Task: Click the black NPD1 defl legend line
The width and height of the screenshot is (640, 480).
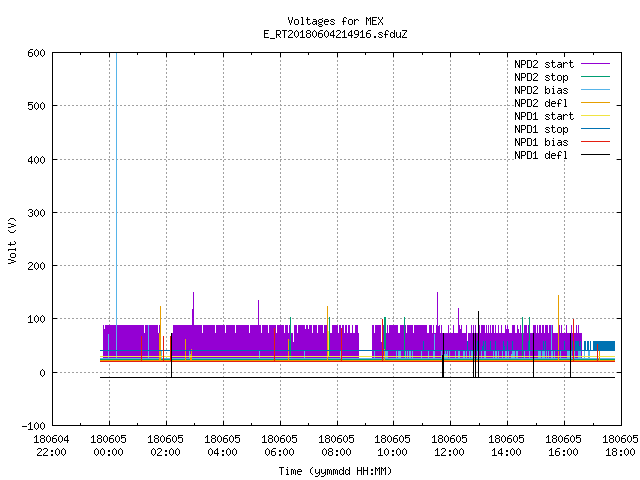Action: pyautogui.click(x=596, y=155)
